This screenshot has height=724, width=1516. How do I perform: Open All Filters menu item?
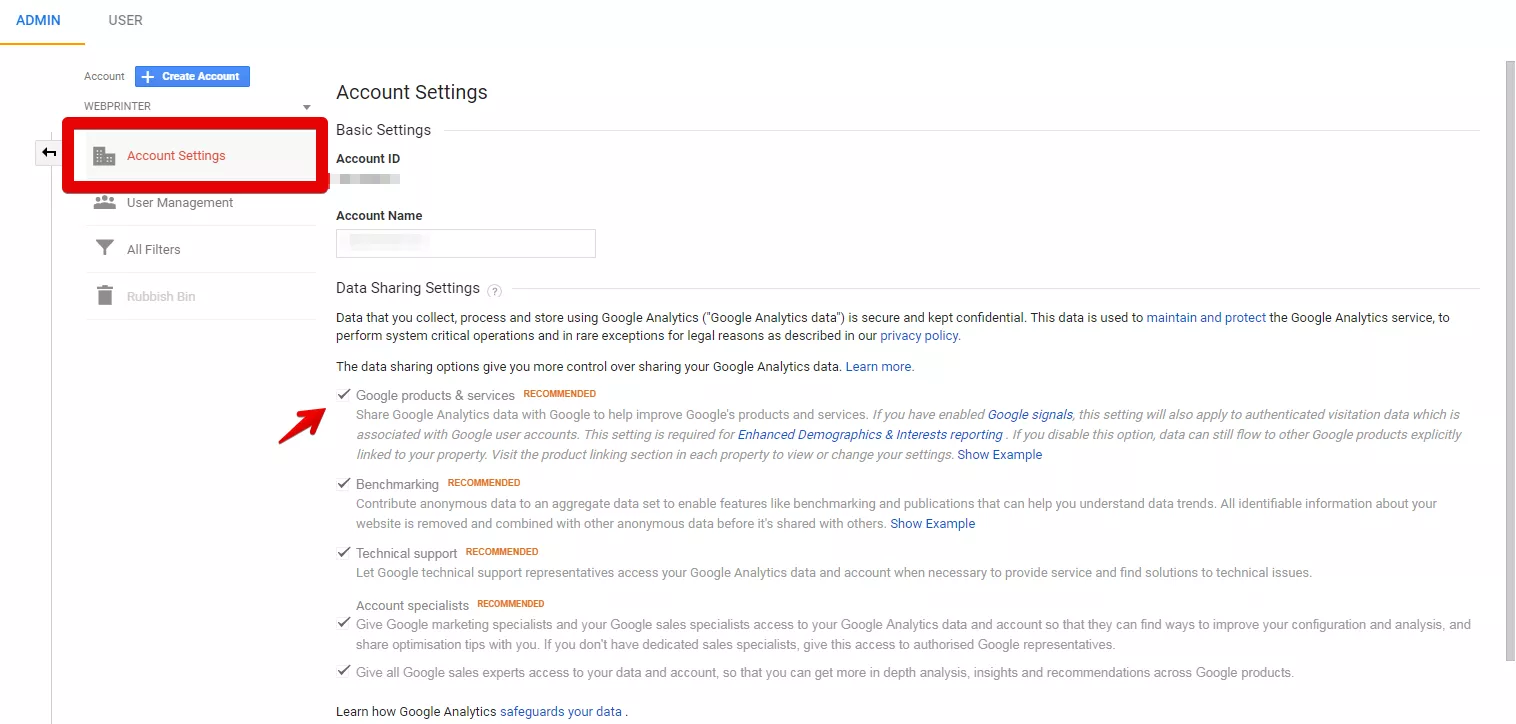point(154,249)
